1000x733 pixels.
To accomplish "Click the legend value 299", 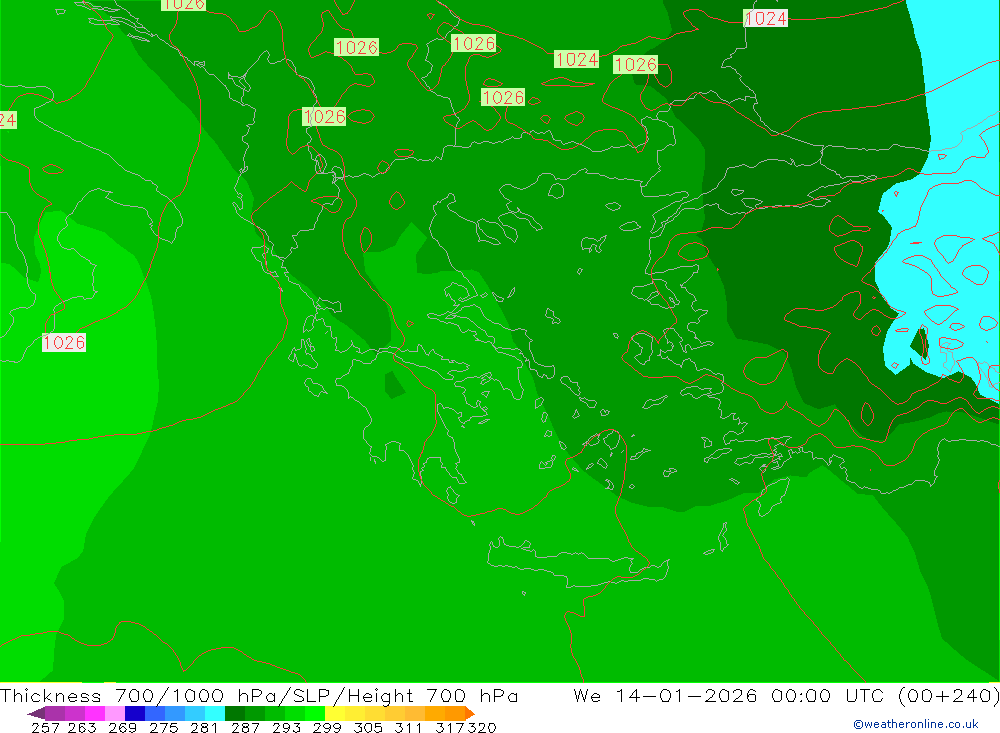I will click(327, 727).
